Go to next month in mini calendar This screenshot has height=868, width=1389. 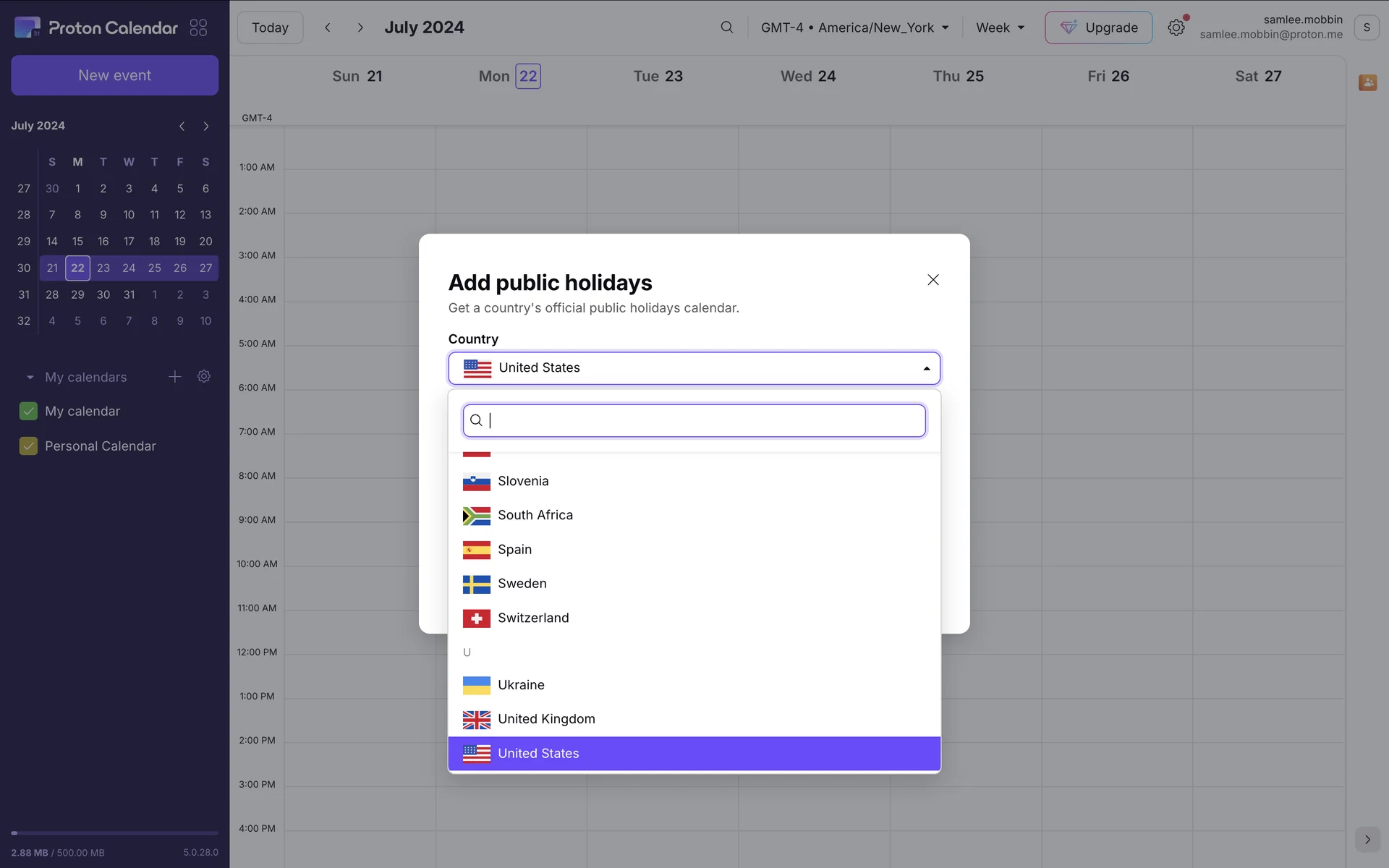coord(206,126)
